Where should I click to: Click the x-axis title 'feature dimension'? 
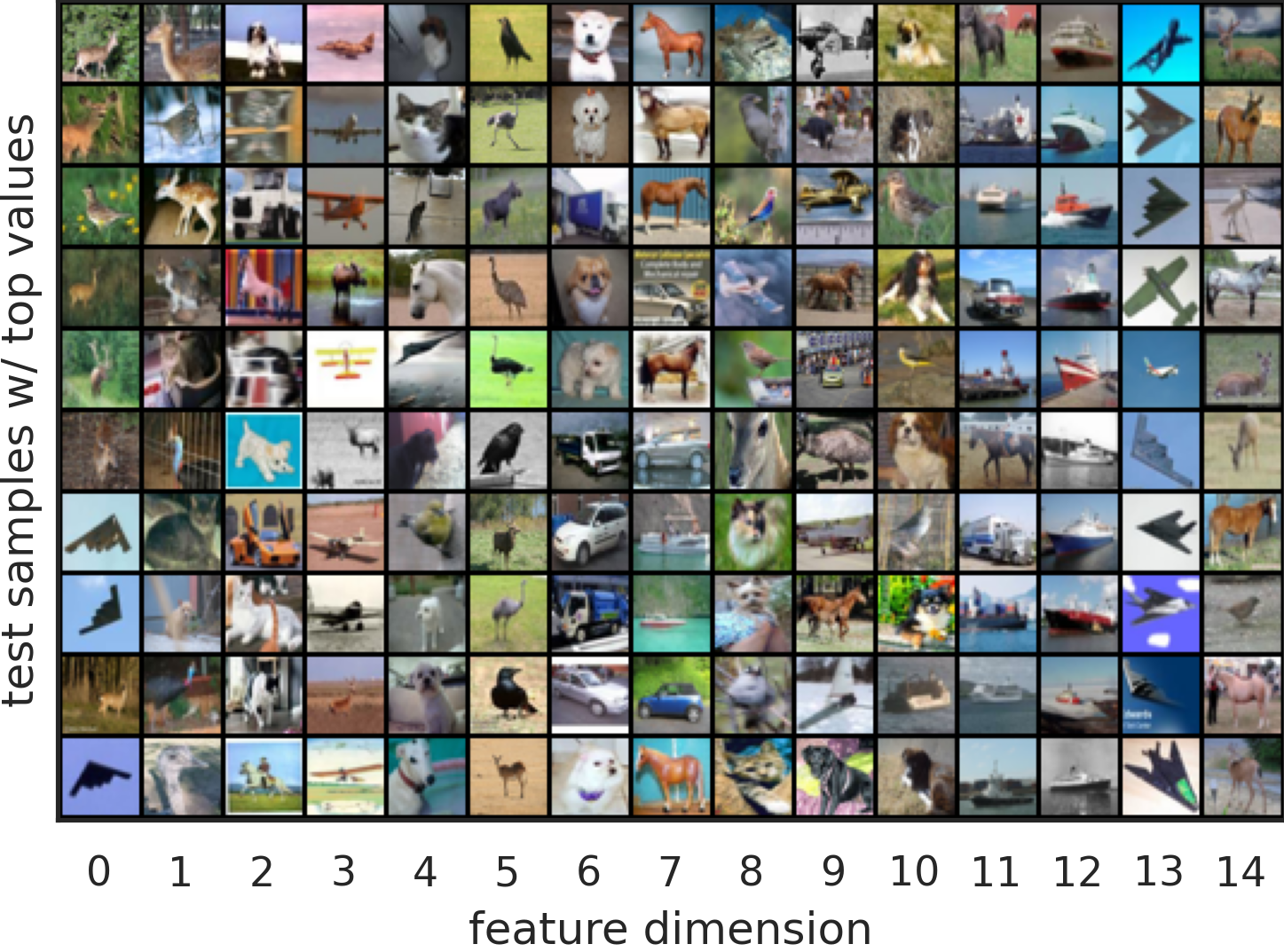pyautogui.click(x=670, y=928)
